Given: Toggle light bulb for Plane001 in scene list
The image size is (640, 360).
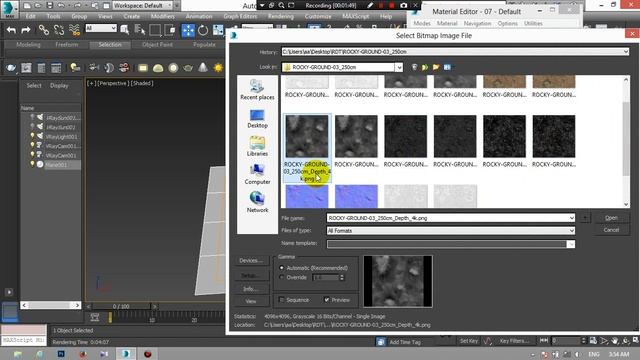Looking at the screenshot, I should click(x=32, y=164).
